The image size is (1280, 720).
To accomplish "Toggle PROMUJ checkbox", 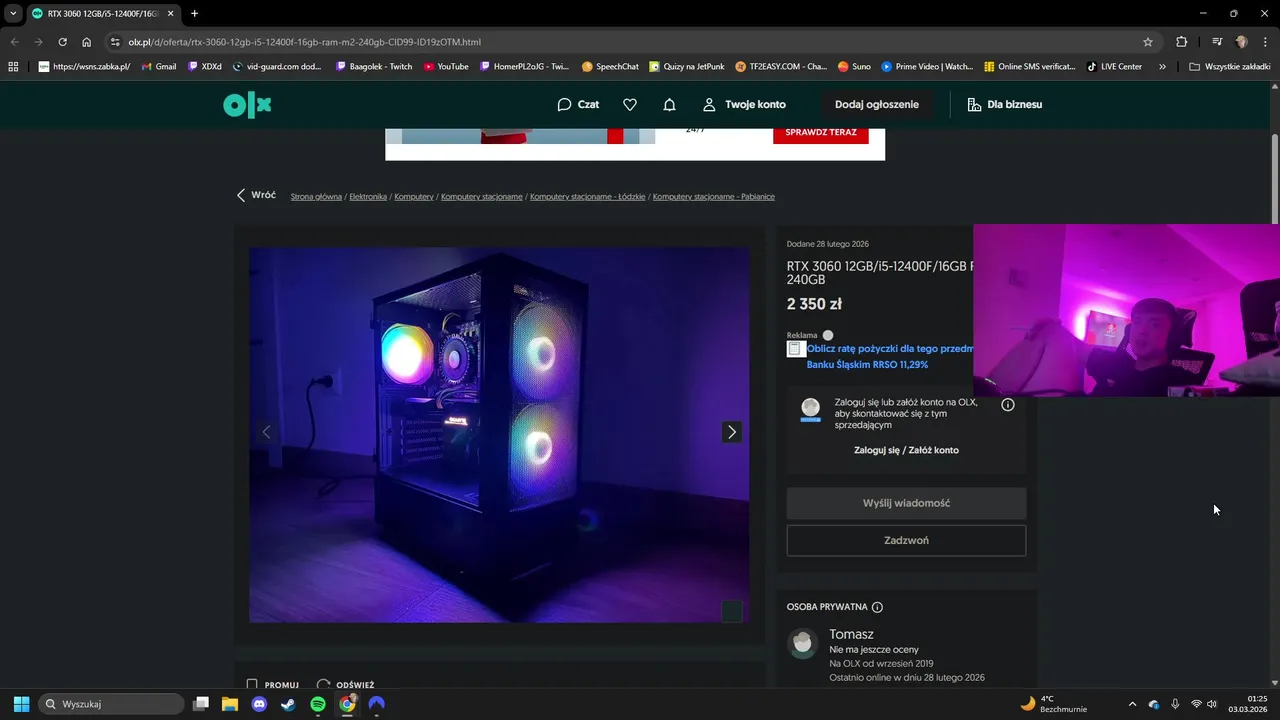I will (x=252, y=685).
